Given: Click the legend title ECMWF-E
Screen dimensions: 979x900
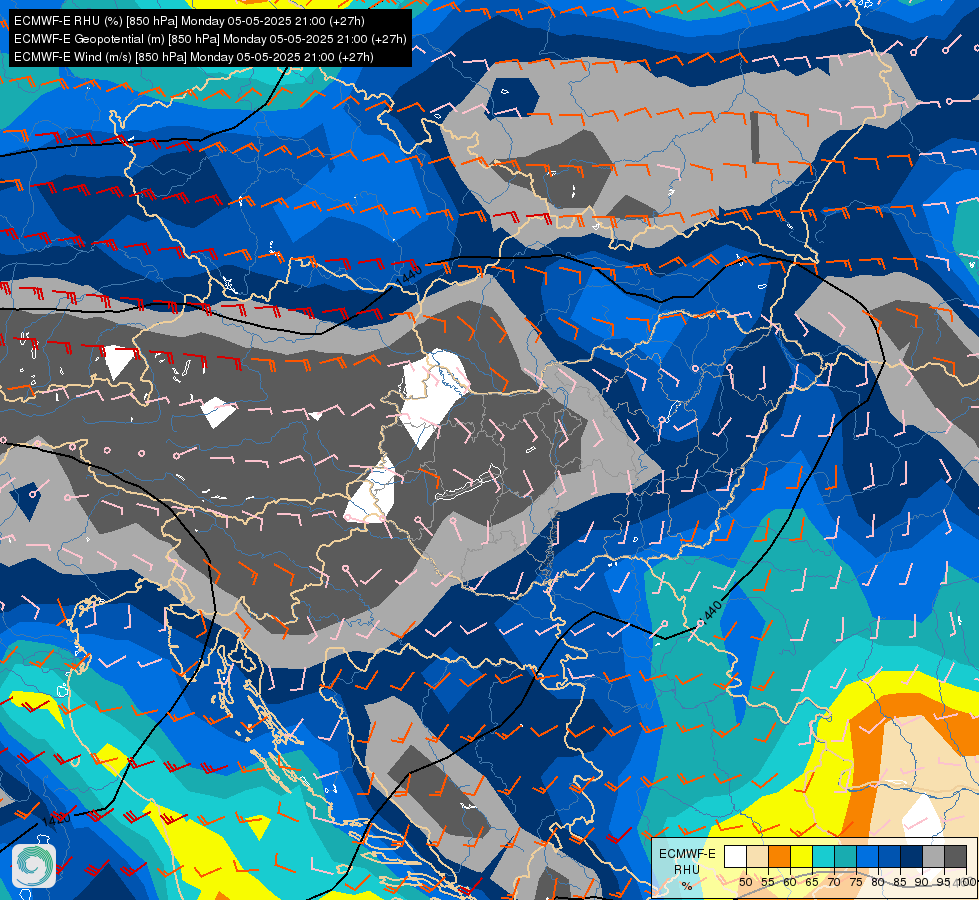Looking at the screenshot, I should coord(687,854).
